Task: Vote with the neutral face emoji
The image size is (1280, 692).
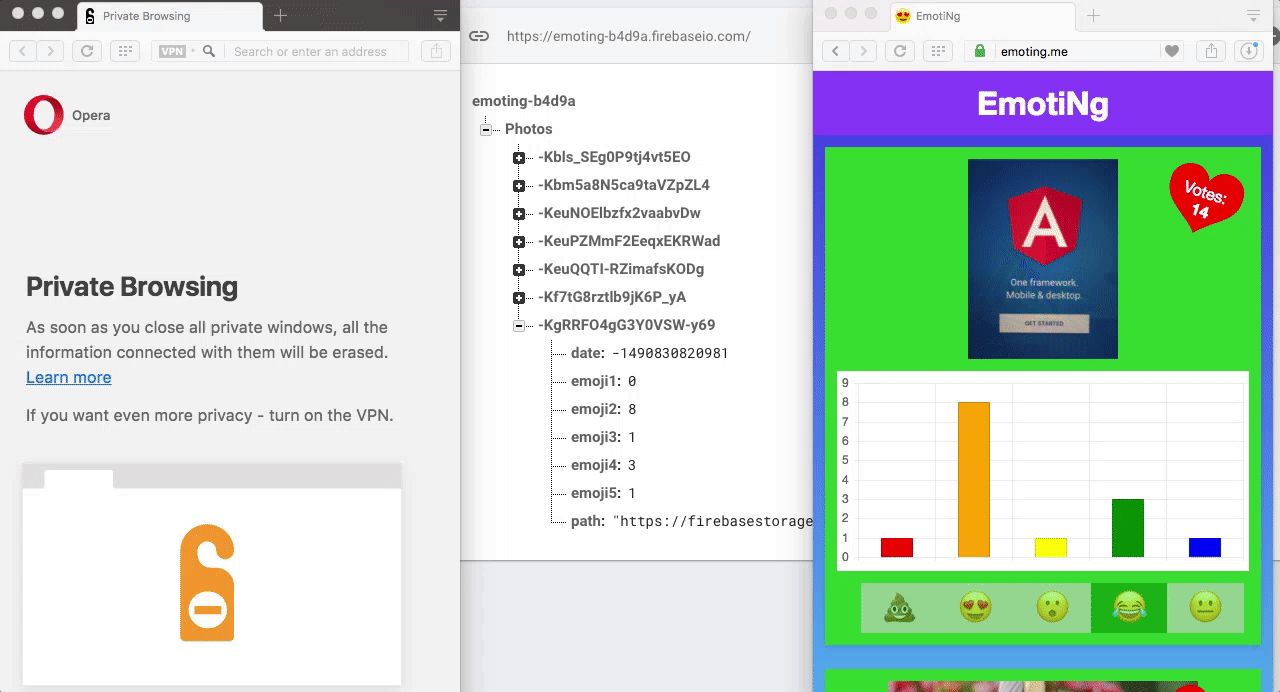Action: (x=1206, y=607)
